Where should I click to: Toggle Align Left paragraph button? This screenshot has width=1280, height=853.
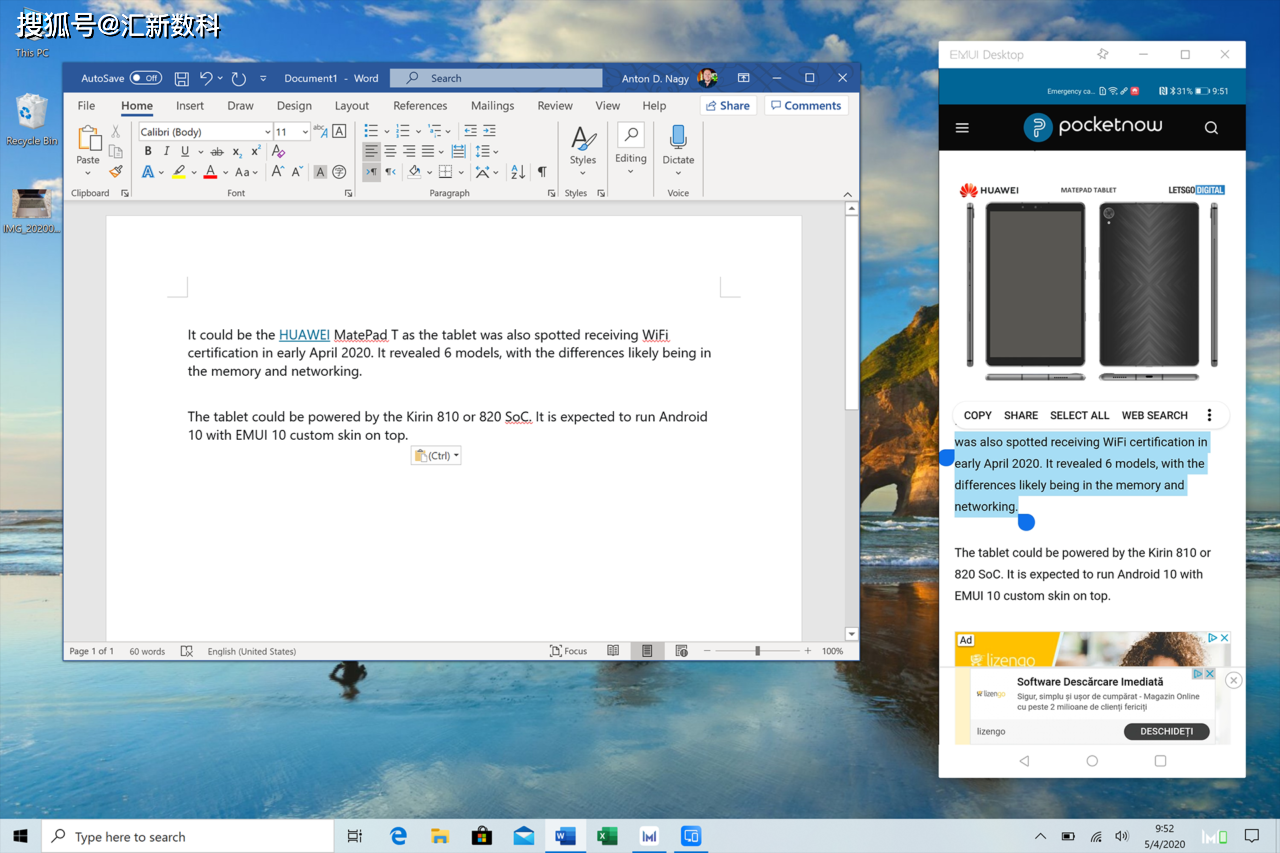[x=371, y=151]
